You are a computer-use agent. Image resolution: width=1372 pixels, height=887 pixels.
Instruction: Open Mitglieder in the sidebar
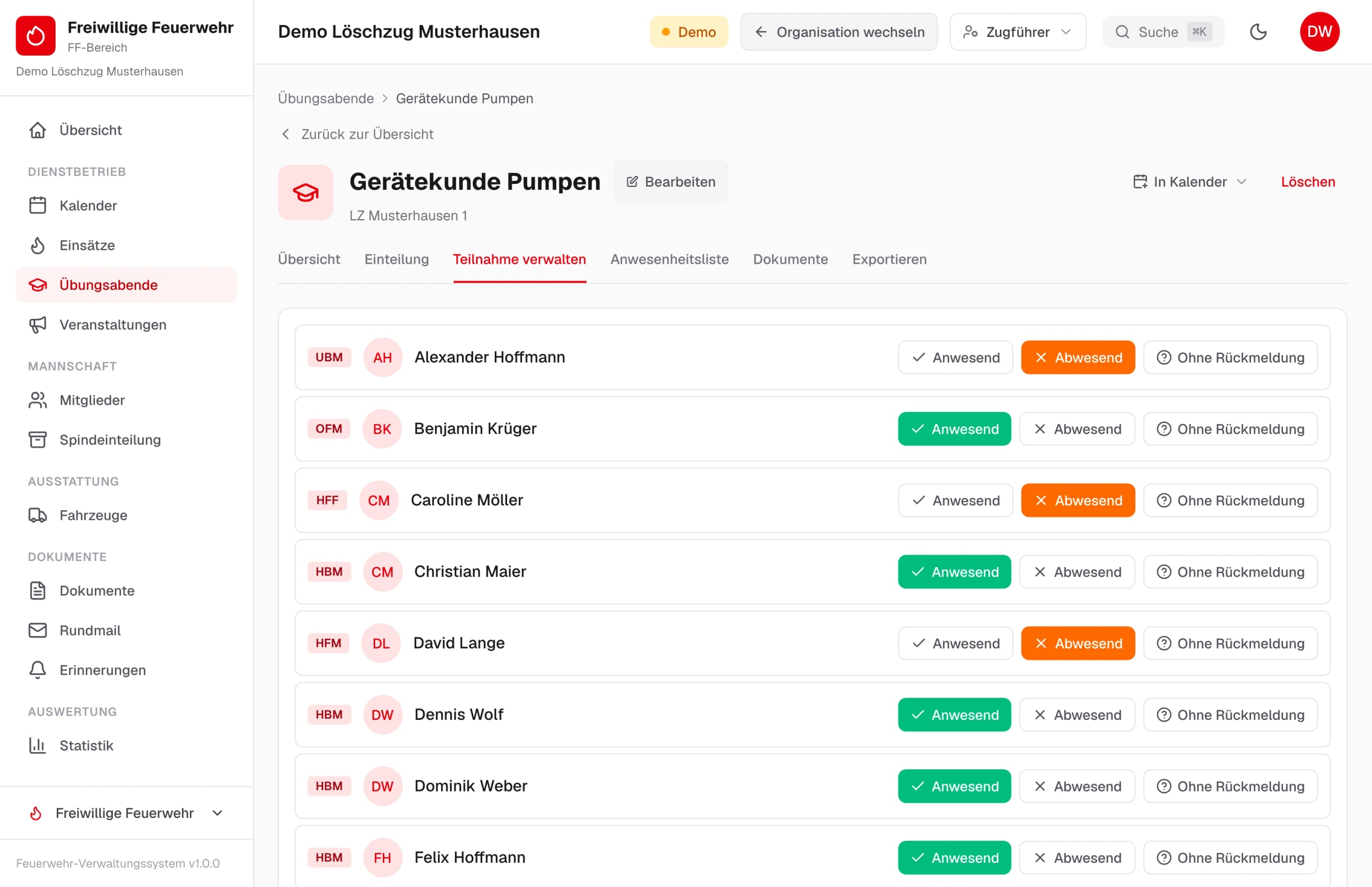[x=126, y=400]
